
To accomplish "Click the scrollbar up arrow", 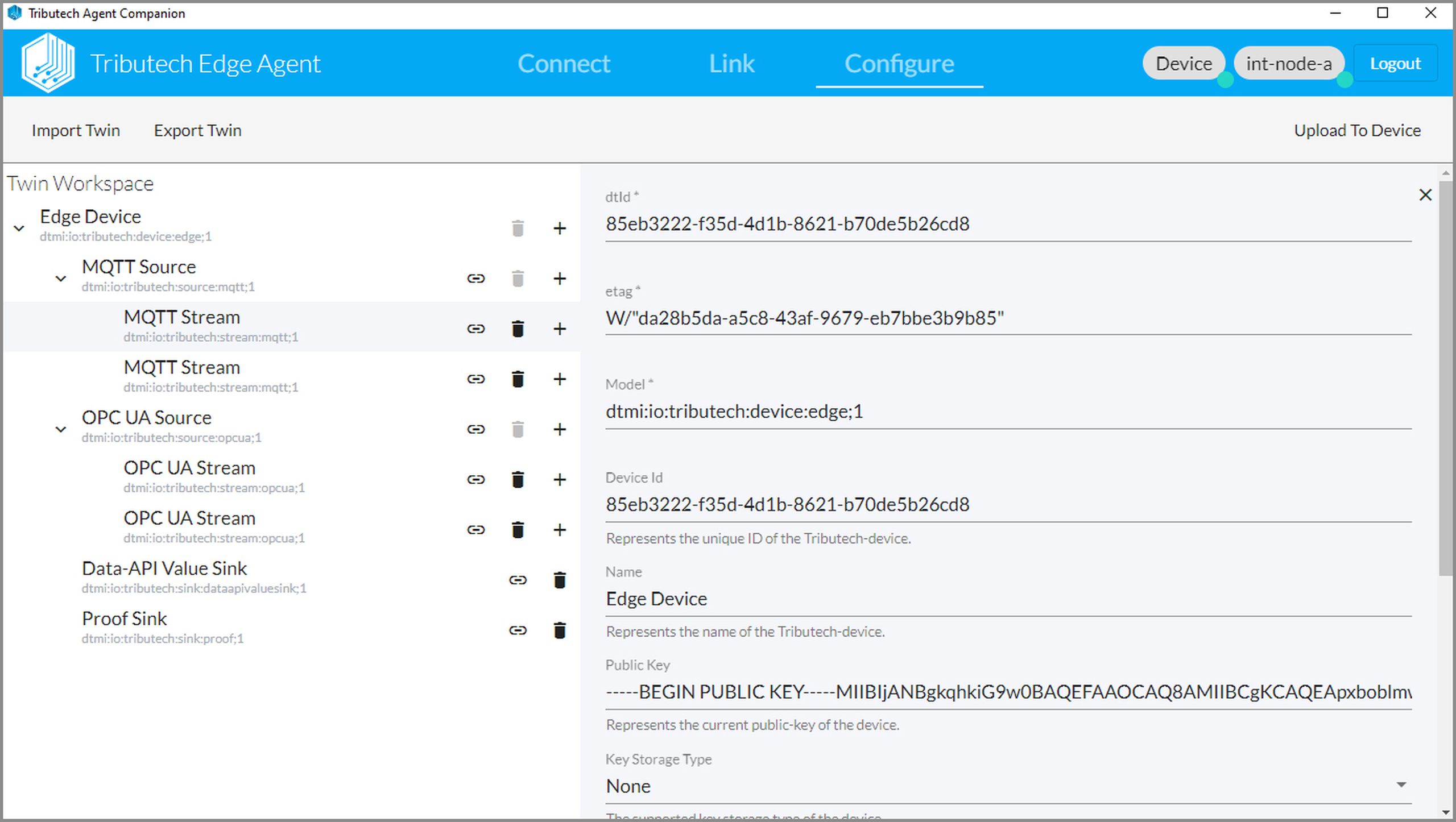I will pyautogui.click(x=1445, y=172).
